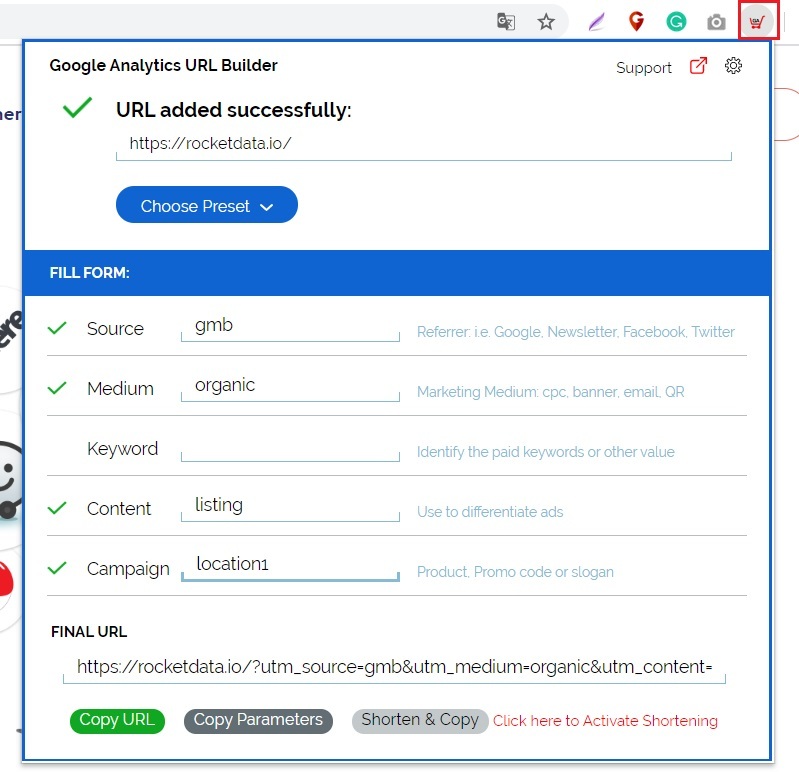Select the Keyword label
The image size is (799, 772).
pyautogui.click(x=123, y=448)
